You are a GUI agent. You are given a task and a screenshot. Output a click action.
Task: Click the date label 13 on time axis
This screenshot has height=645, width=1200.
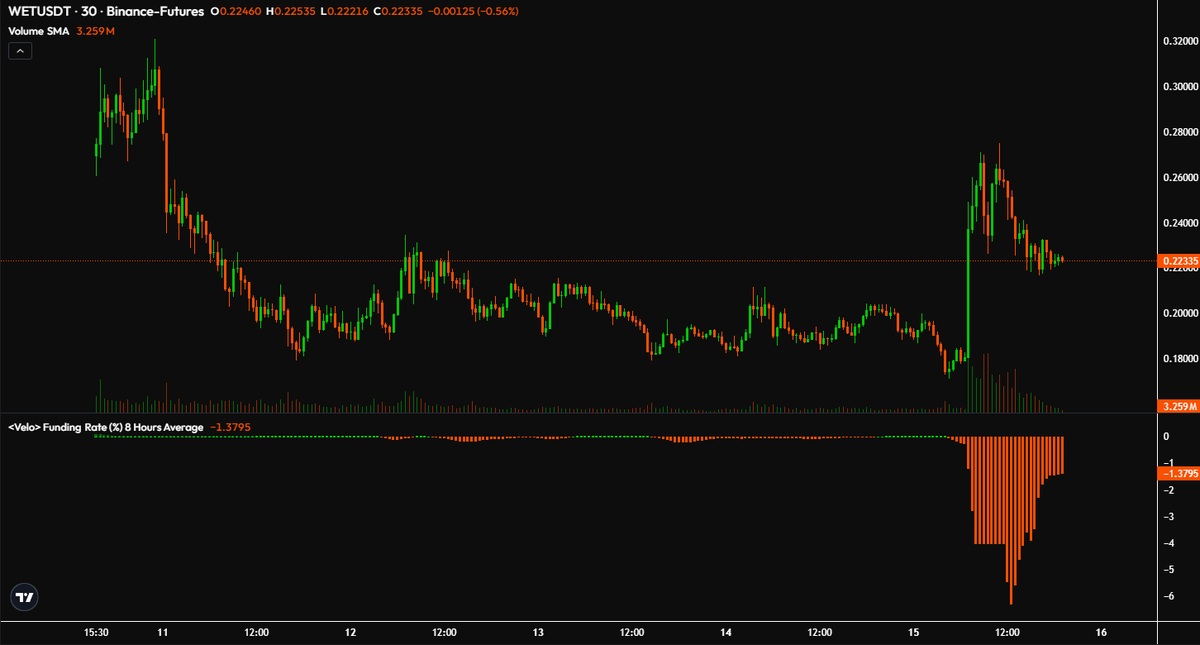[538, 632]
